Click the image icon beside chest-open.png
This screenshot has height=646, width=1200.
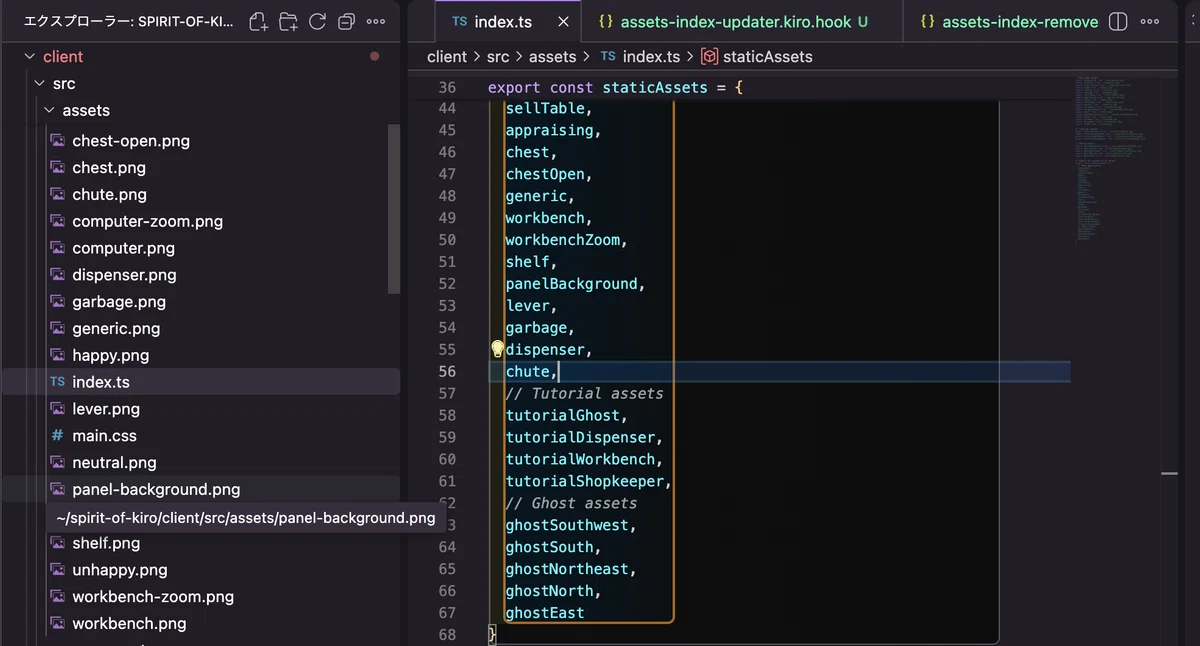[x=57, y=141]
